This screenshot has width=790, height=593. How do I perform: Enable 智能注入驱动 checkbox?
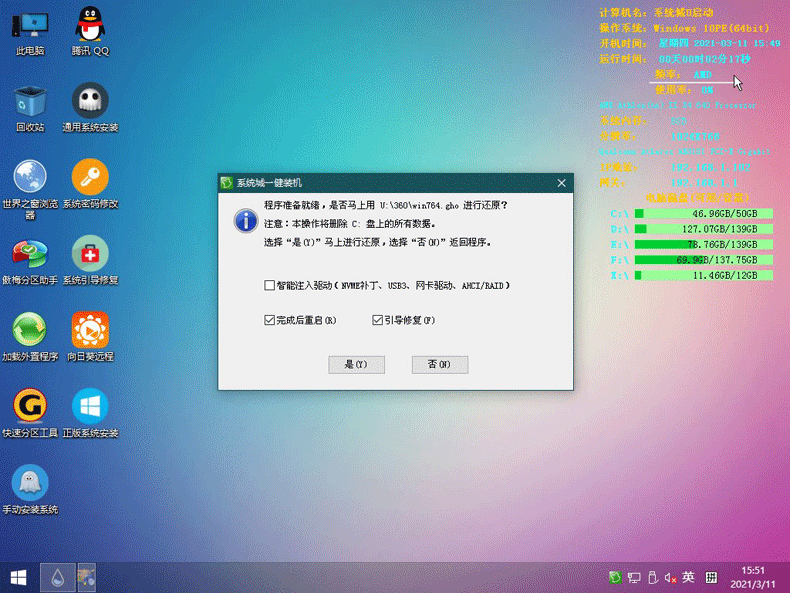270,286
